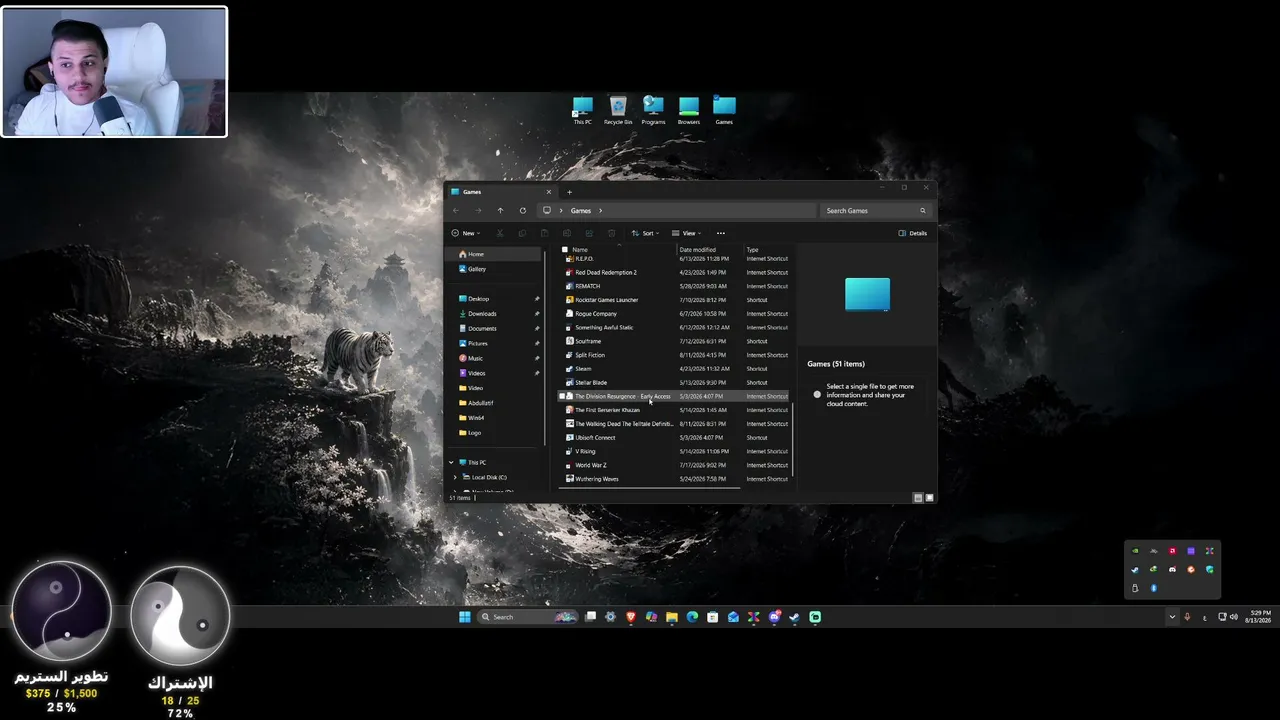This screenshot has width=1280, height=720.
Task: Select This PC desktop icon
Action: tap(582, 110)
